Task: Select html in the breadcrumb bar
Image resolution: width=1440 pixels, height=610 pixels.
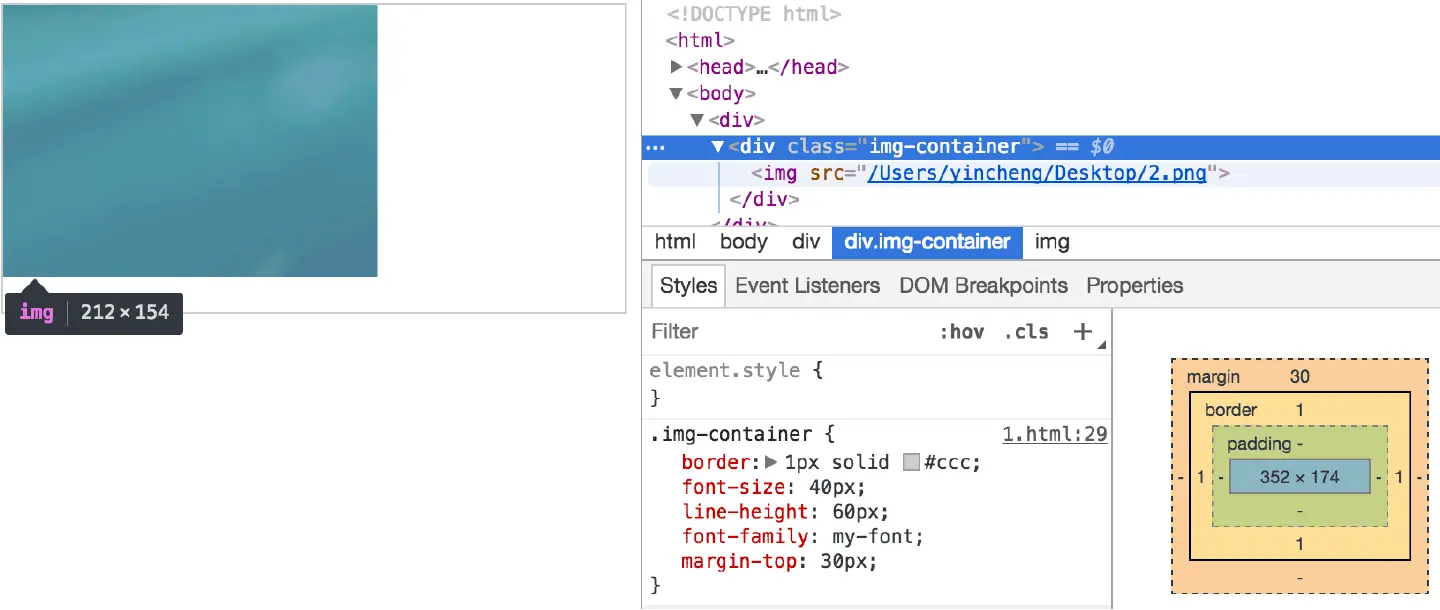Action: tap(675, 242)
